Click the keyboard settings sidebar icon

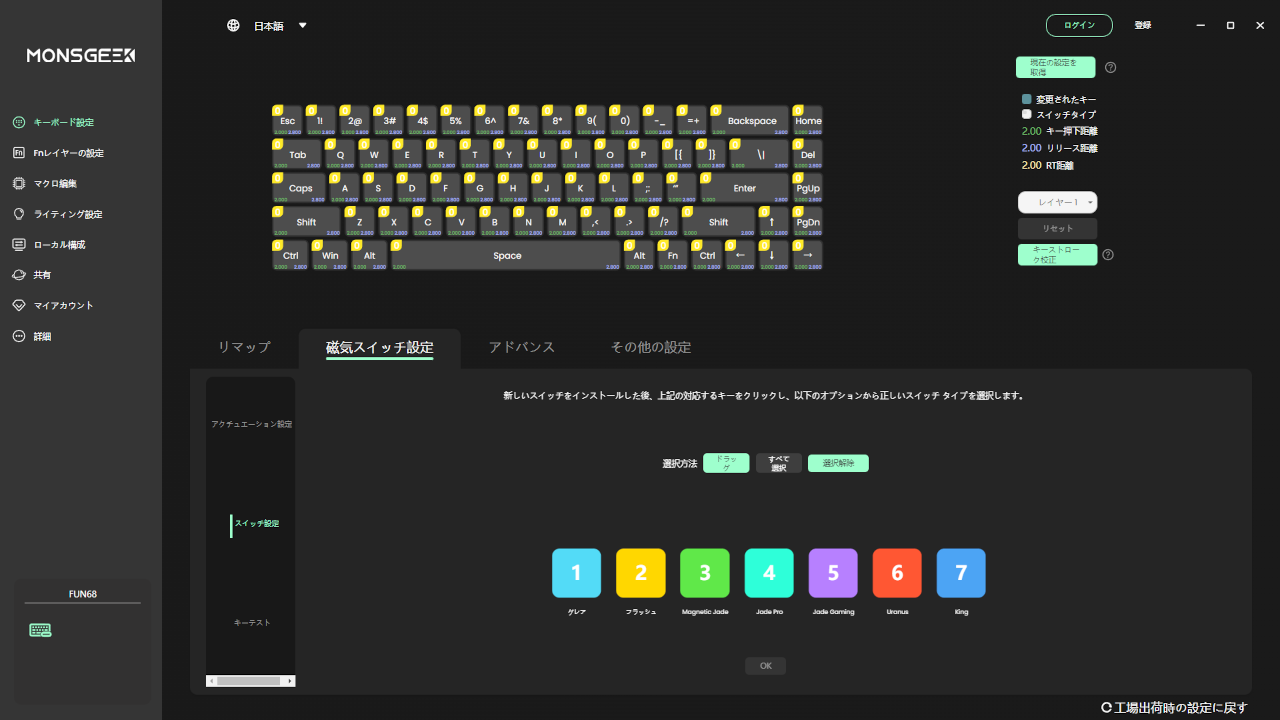(18, 122)
